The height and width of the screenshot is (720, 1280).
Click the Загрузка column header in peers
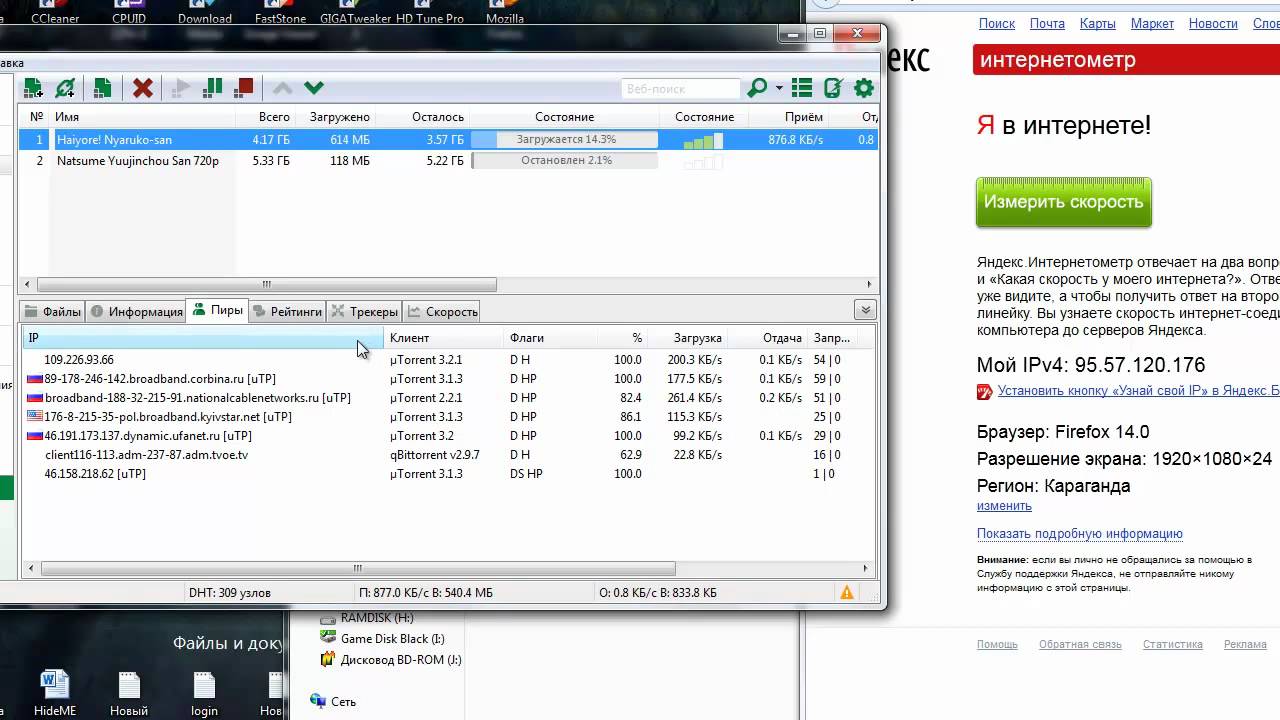(697, 338)
